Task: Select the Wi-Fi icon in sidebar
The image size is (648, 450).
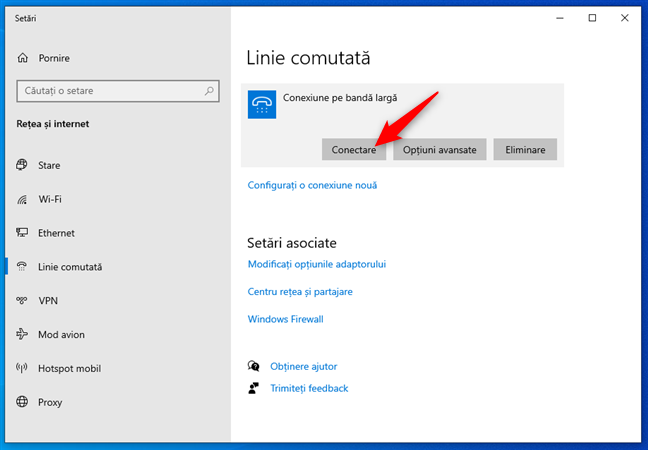Action: click(x=22, y=199)
